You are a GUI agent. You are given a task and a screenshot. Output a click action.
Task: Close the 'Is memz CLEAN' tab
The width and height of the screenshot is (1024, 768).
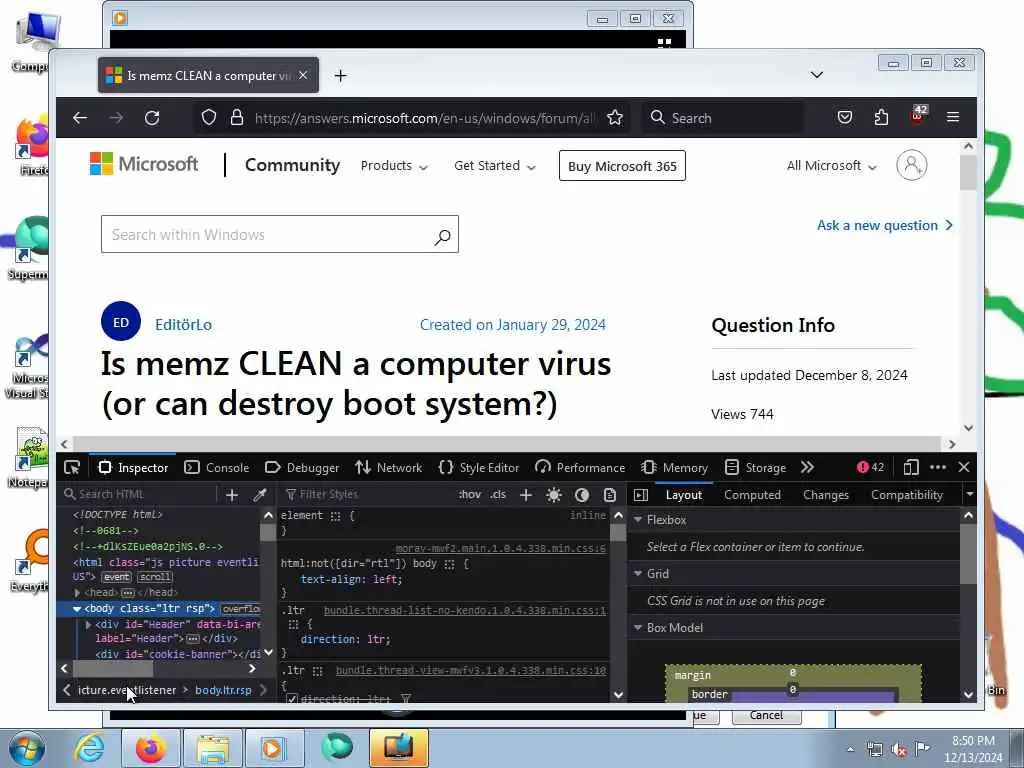tap(303, 75)
